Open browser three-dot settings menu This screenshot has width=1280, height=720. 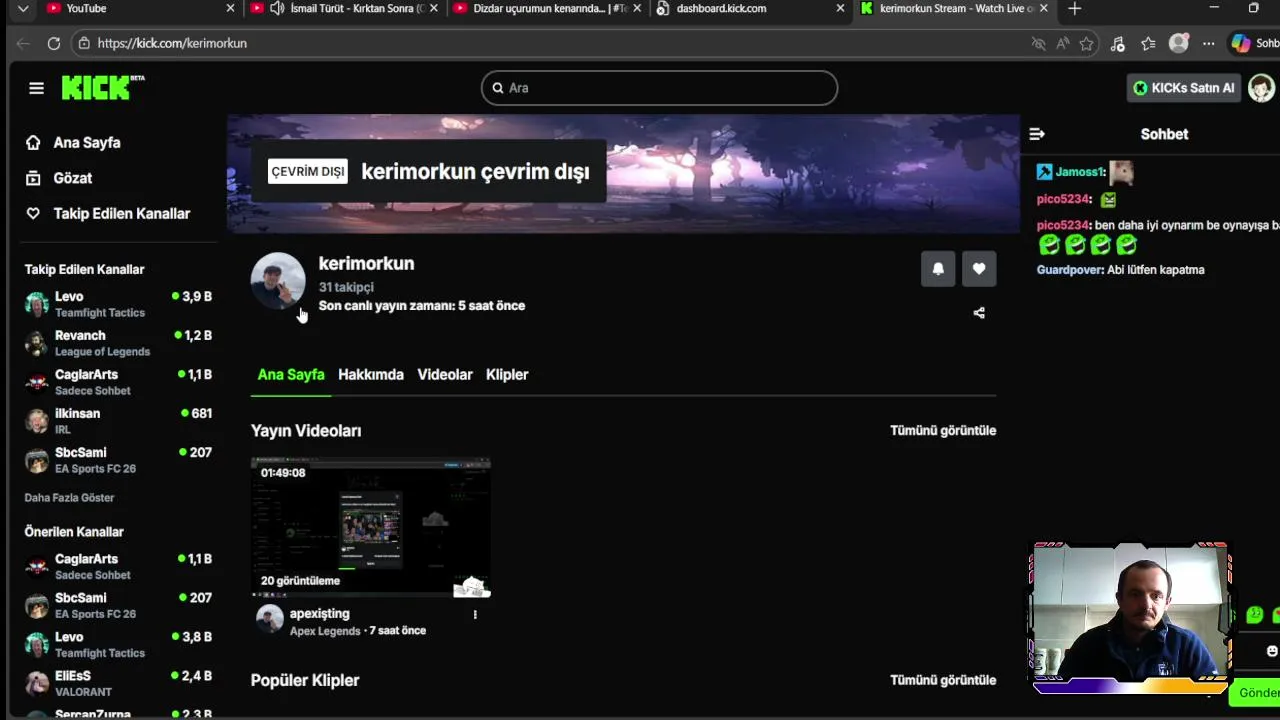click(1209, 43)
